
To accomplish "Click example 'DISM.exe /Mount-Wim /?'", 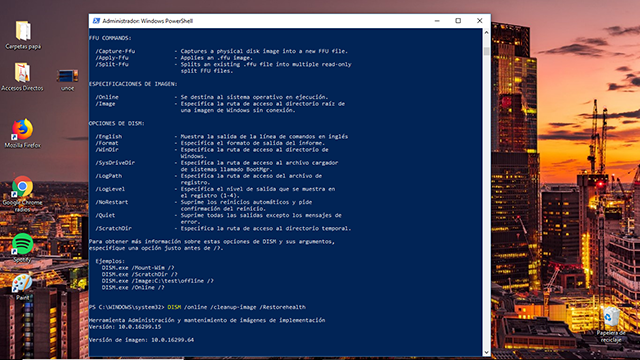I will click(138, 268).
